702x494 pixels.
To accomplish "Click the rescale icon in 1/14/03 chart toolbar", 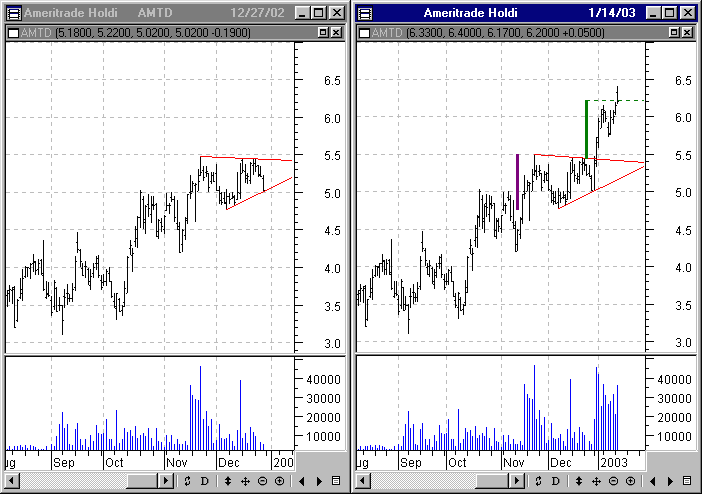I will [538, 481].
